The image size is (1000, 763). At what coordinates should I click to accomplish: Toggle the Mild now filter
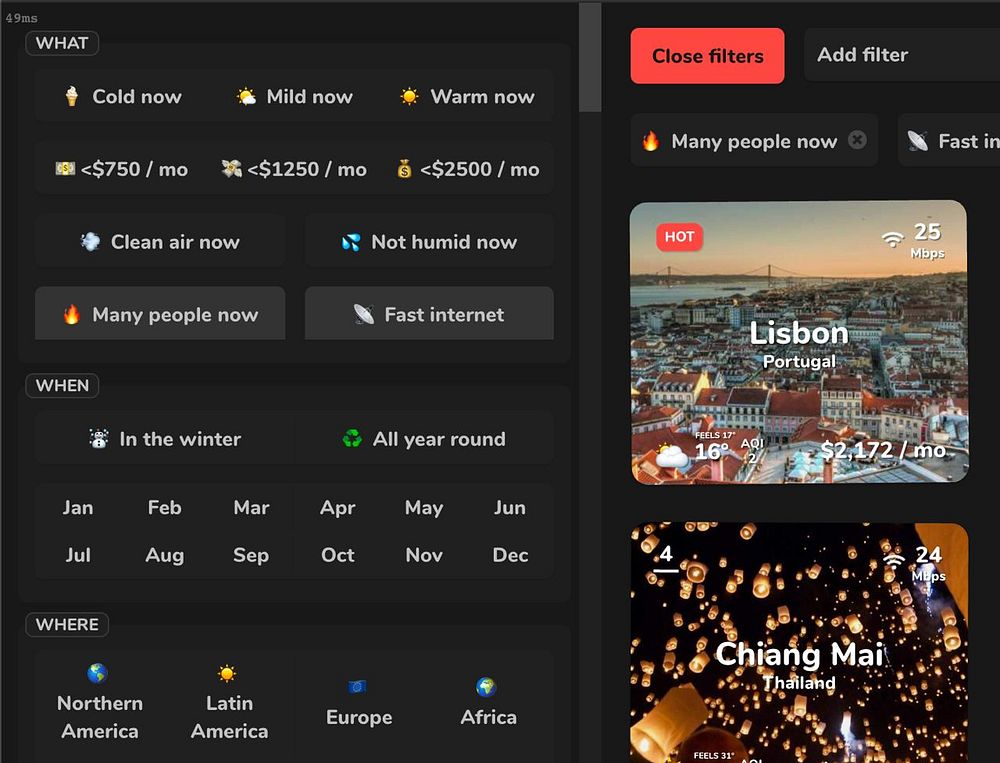click(x=294, y=96)
